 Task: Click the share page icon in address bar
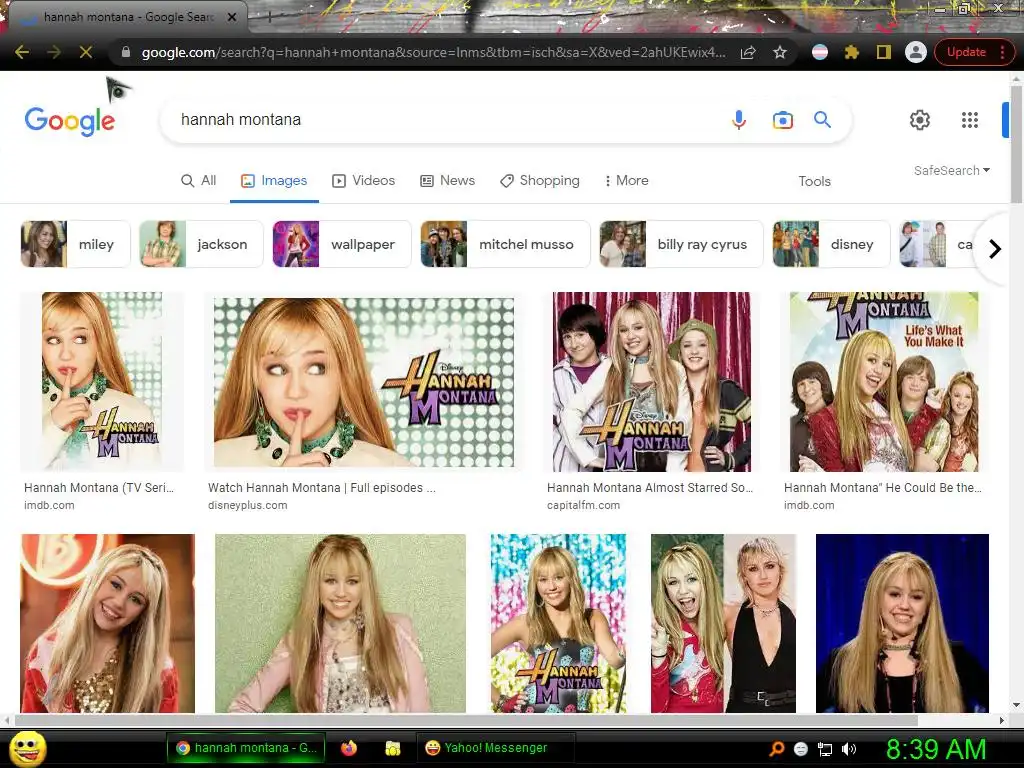[748, 52]
